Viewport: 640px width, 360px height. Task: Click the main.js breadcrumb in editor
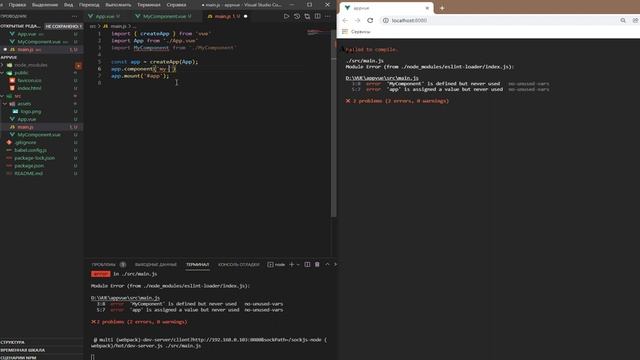[118, 26]
